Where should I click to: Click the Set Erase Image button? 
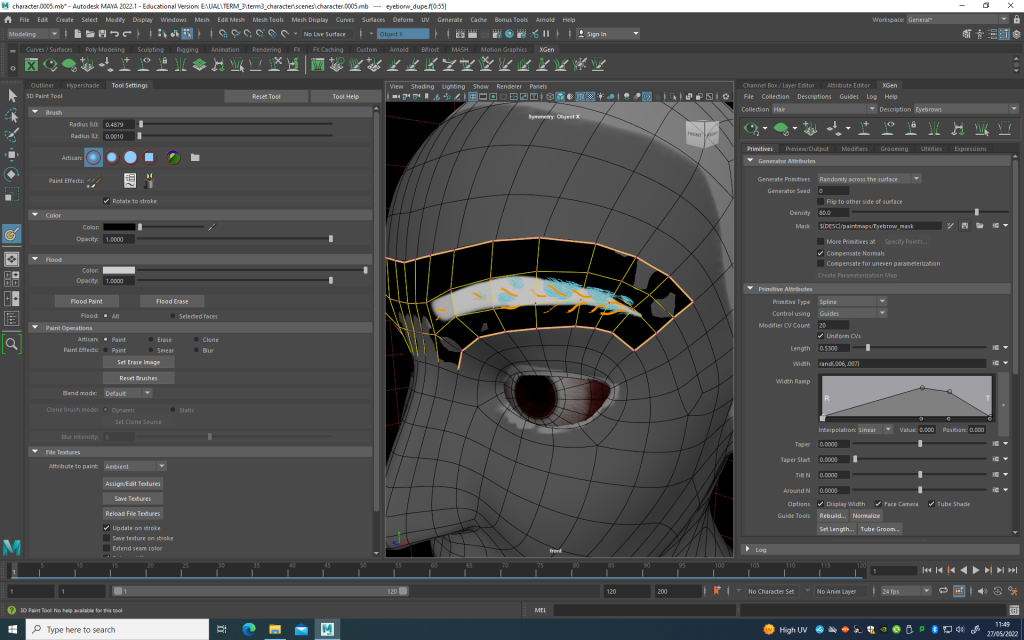coord(138,362)
